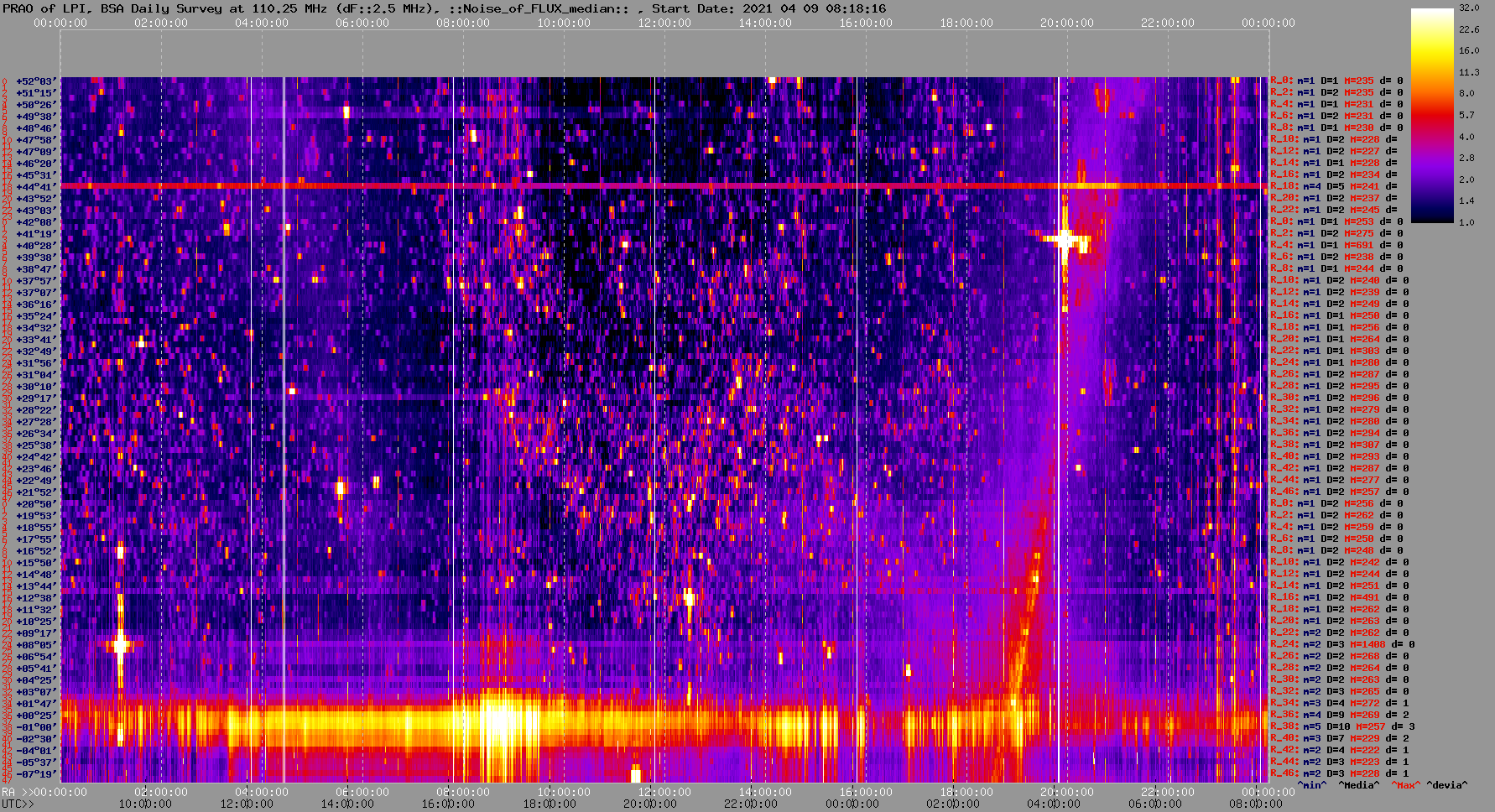Click the 32.0 value on the color scale
Image resolution: width=1495 pixels, height=812 pixels.
tap(1469, 8)
